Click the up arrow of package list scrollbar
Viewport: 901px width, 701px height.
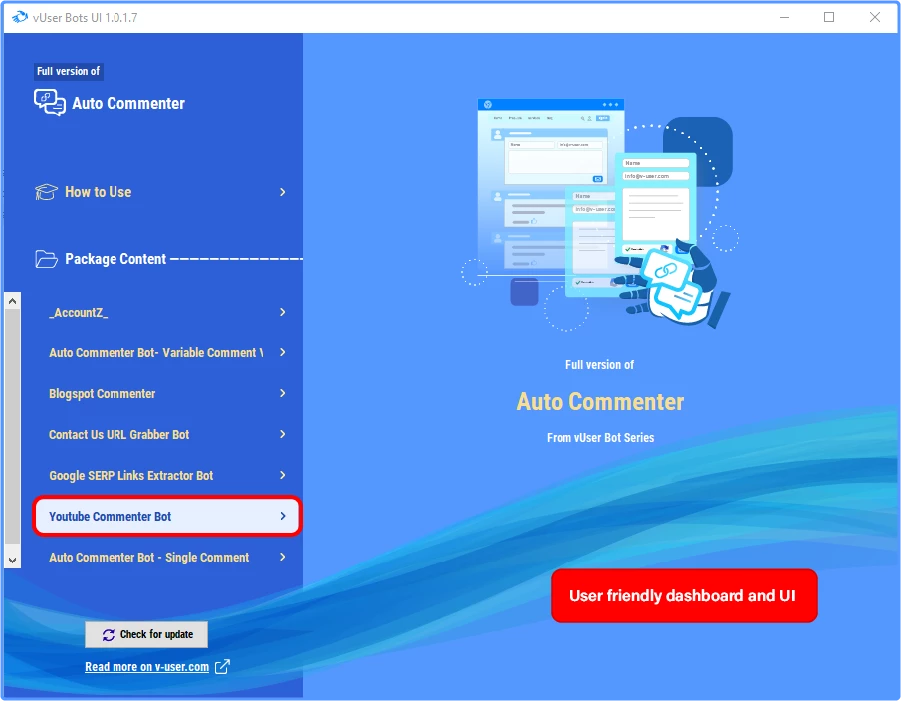coord(13,301)
